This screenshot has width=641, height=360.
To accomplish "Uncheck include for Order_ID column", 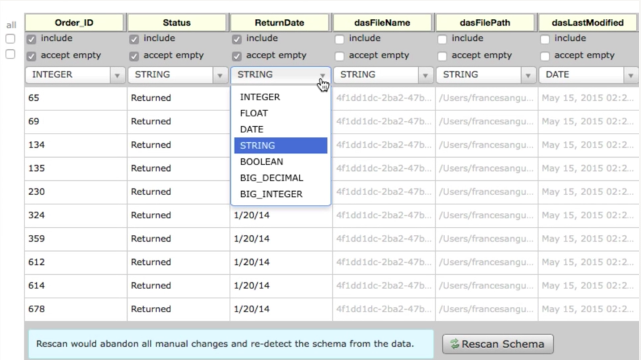I will point(31,39).
